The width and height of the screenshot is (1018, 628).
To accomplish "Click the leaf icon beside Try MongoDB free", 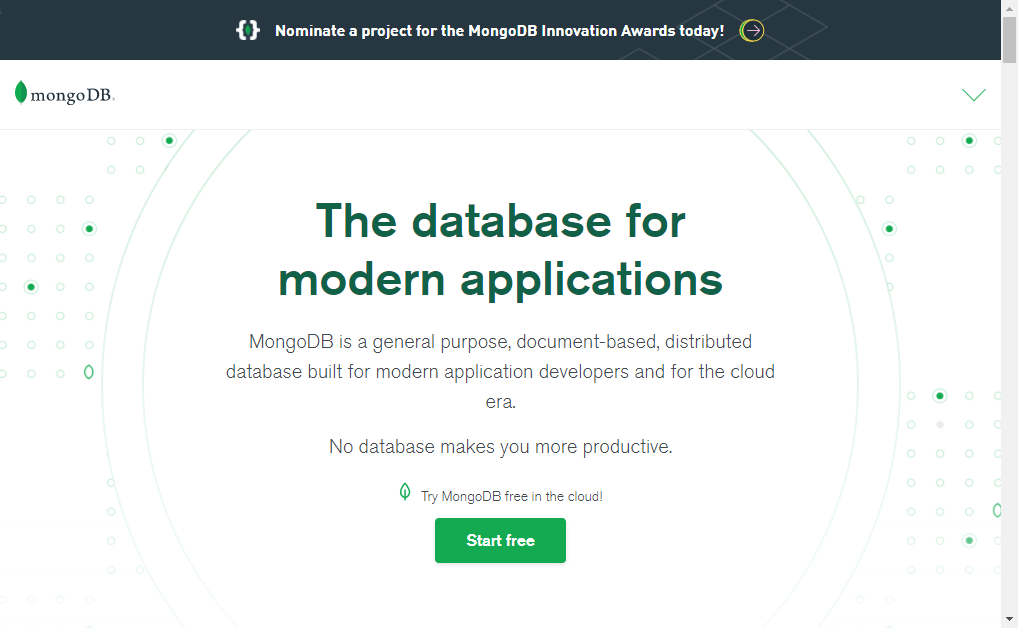I will [404, 492].
